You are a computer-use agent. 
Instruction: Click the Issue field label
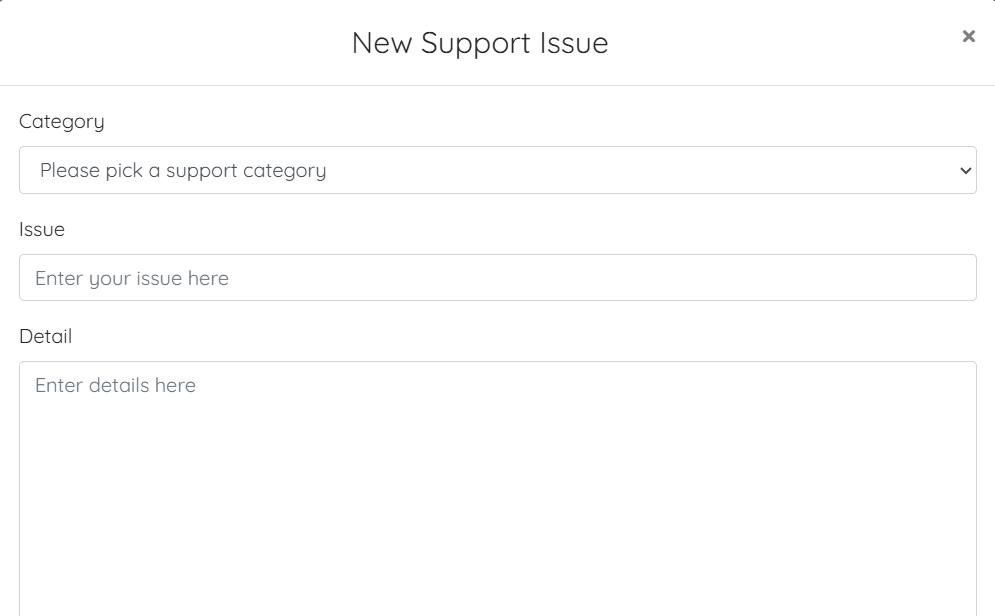(x=42, y=229)
